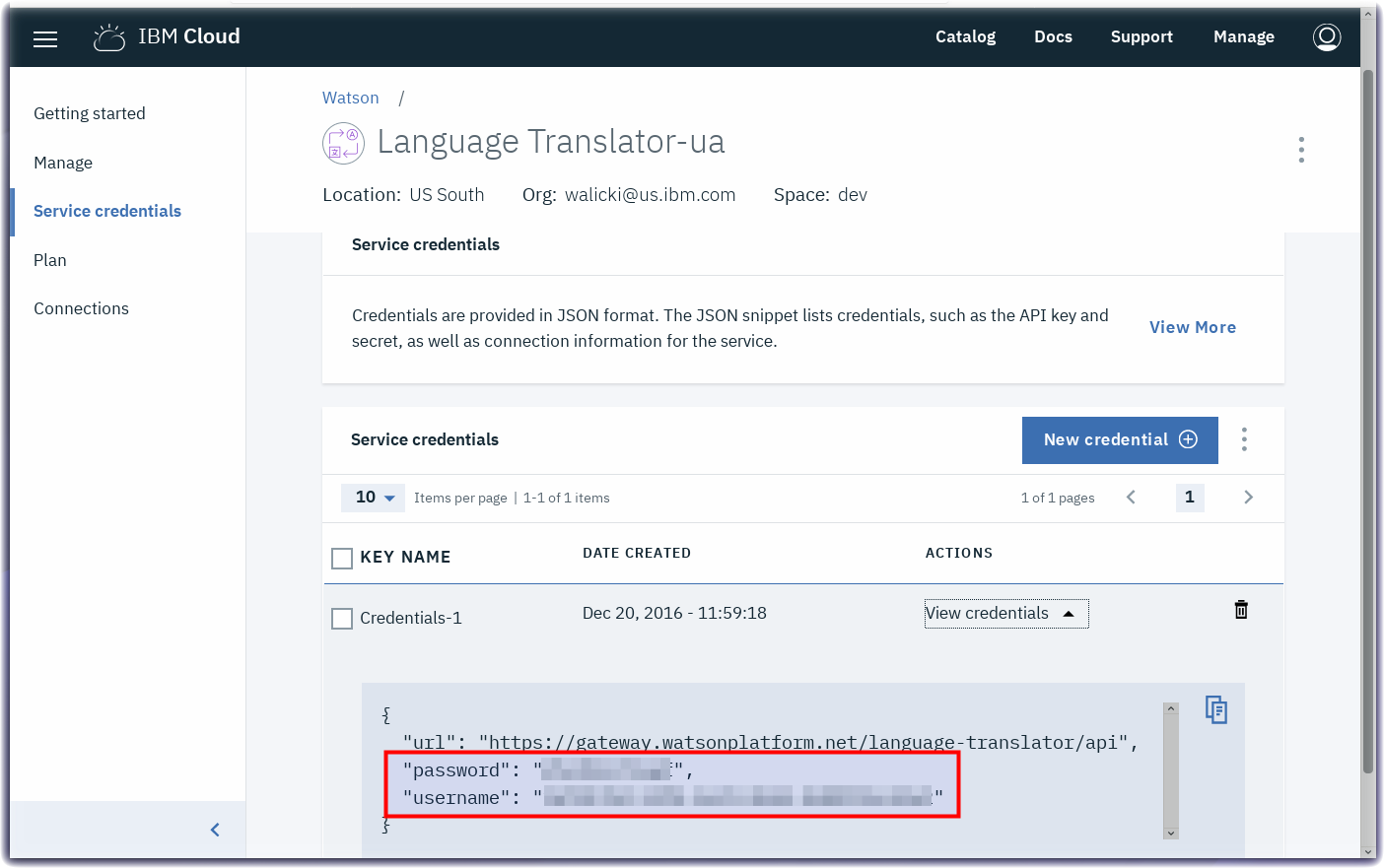The width and height of the screenshot is (1384, 868).
Task: Click the Location US South text
Action: click(x=403, y=195)
